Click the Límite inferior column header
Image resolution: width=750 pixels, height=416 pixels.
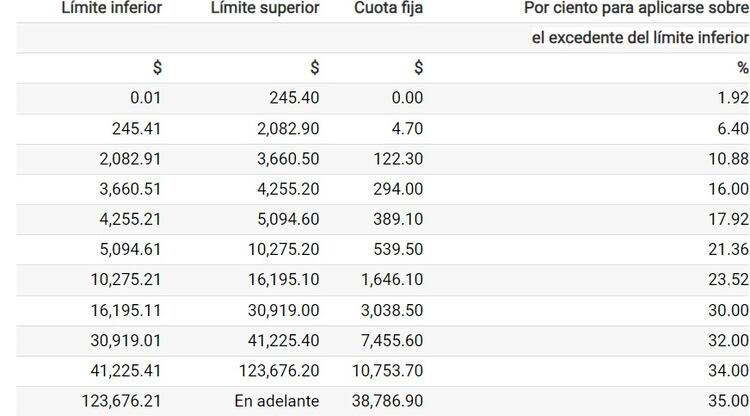click(112, 8)
